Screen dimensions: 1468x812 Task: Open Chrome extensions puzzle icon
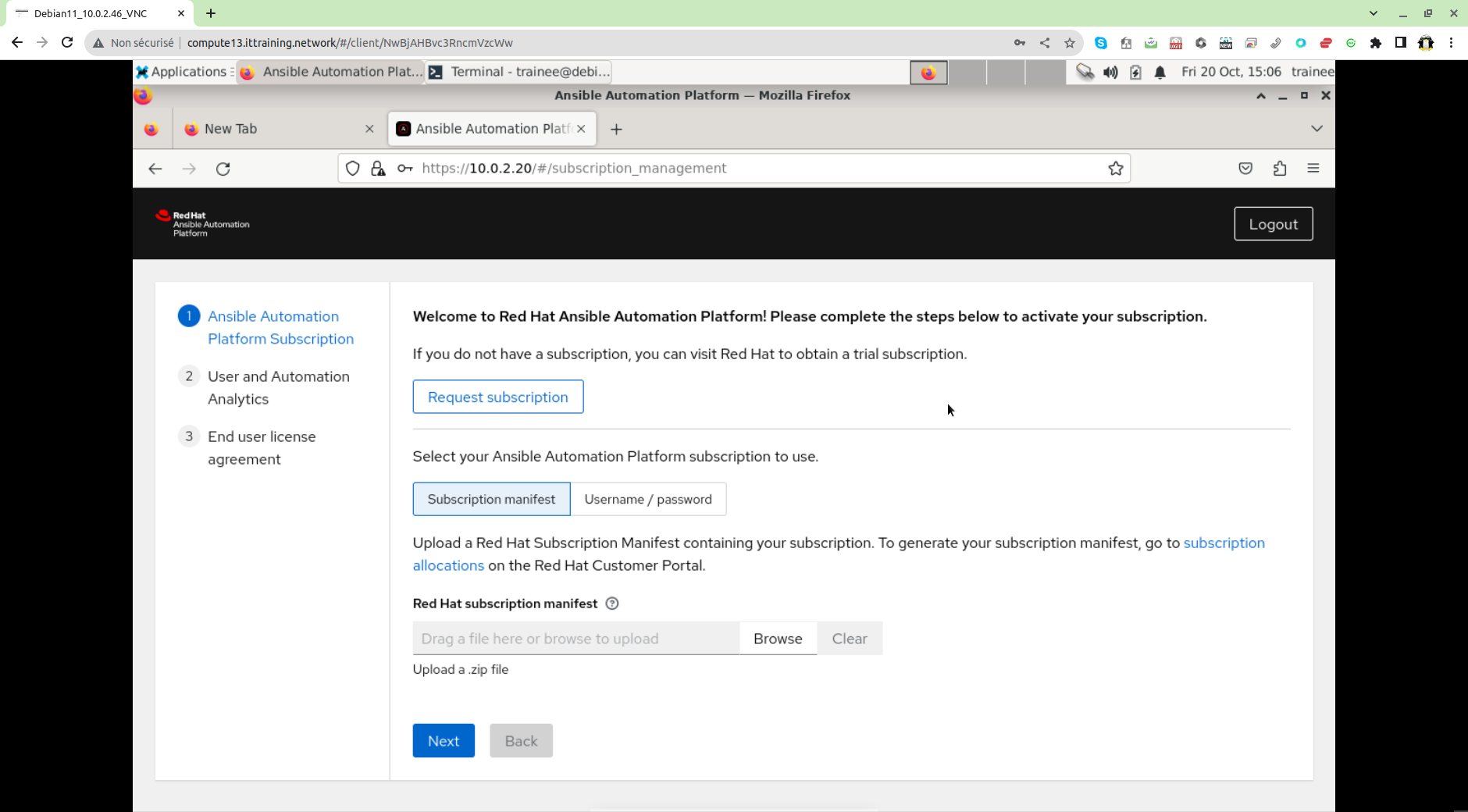coord(1376,43)
